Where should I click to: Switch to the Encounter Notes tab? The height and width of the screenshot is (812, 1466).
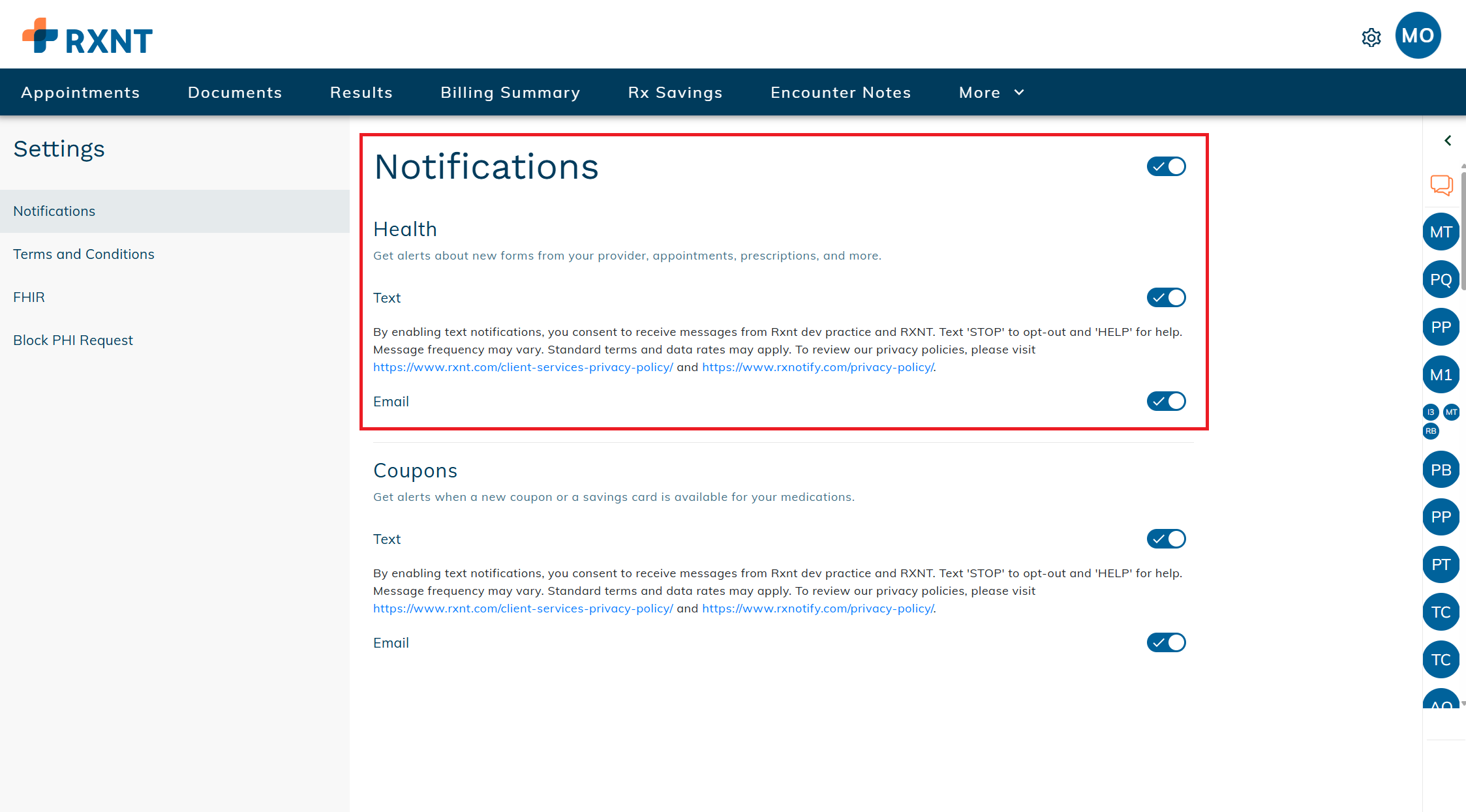[840, 92]
